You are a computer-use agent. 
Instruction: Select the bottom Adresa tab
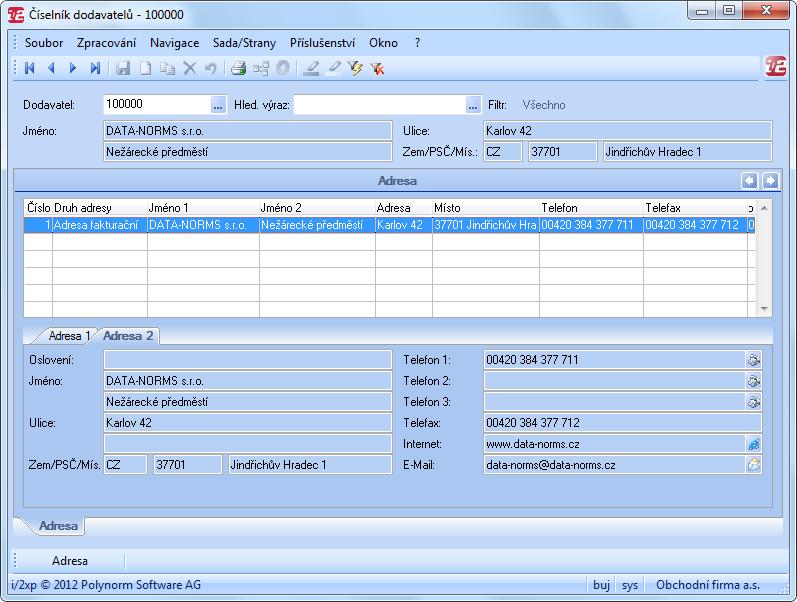(x=58, y=526)
